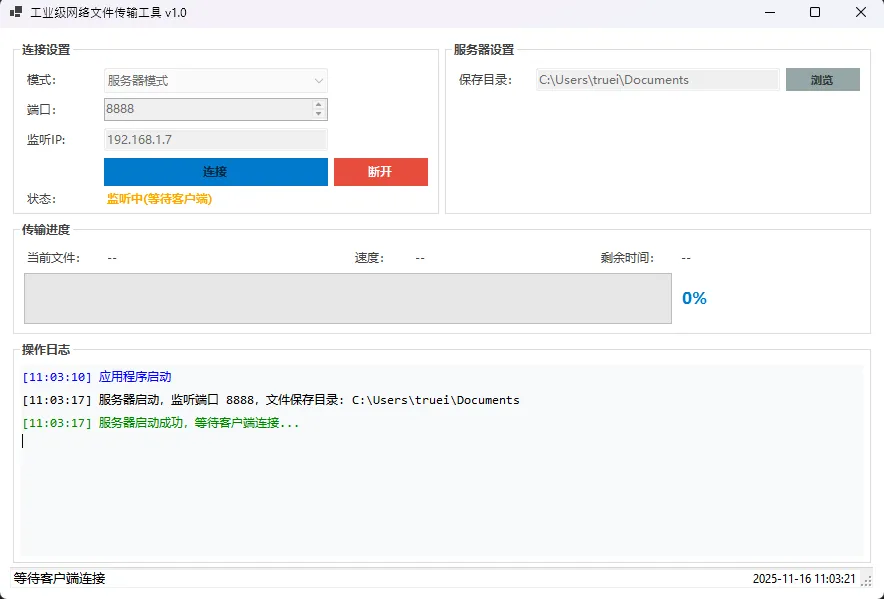Click the app icon in the title bar
This screenshot has height=599, width=884.
(16, 13)
